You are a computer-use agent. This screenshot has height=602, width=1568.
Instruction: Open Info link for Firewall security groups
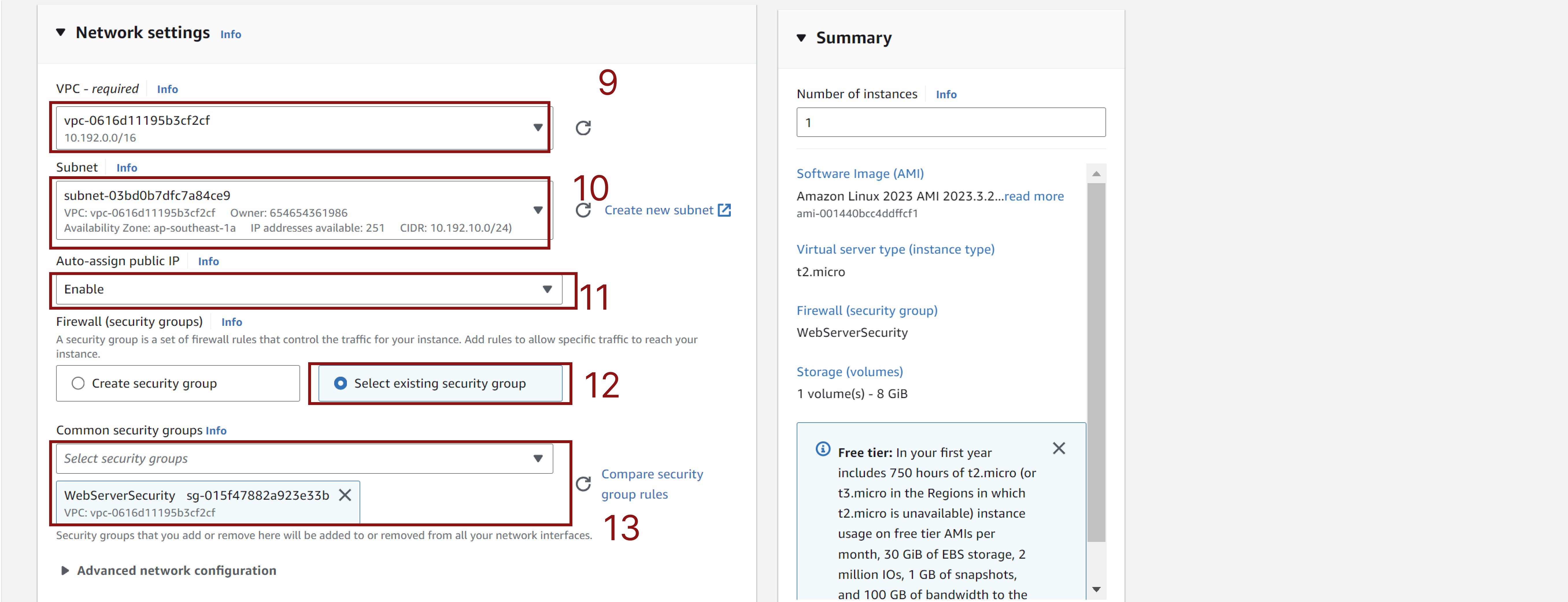point(231,322)
